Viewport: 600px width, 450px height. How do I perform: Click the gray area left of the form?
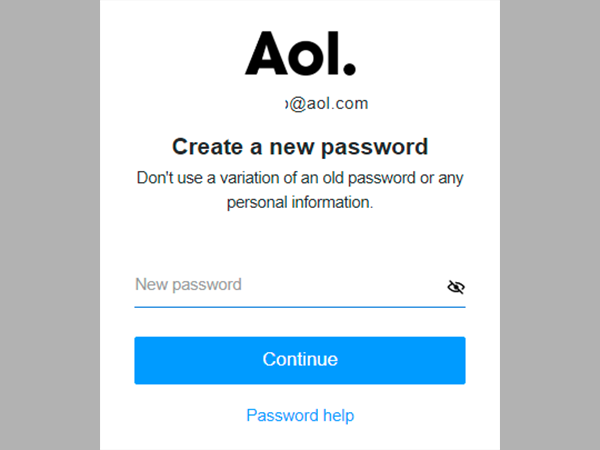pos(50,225)
